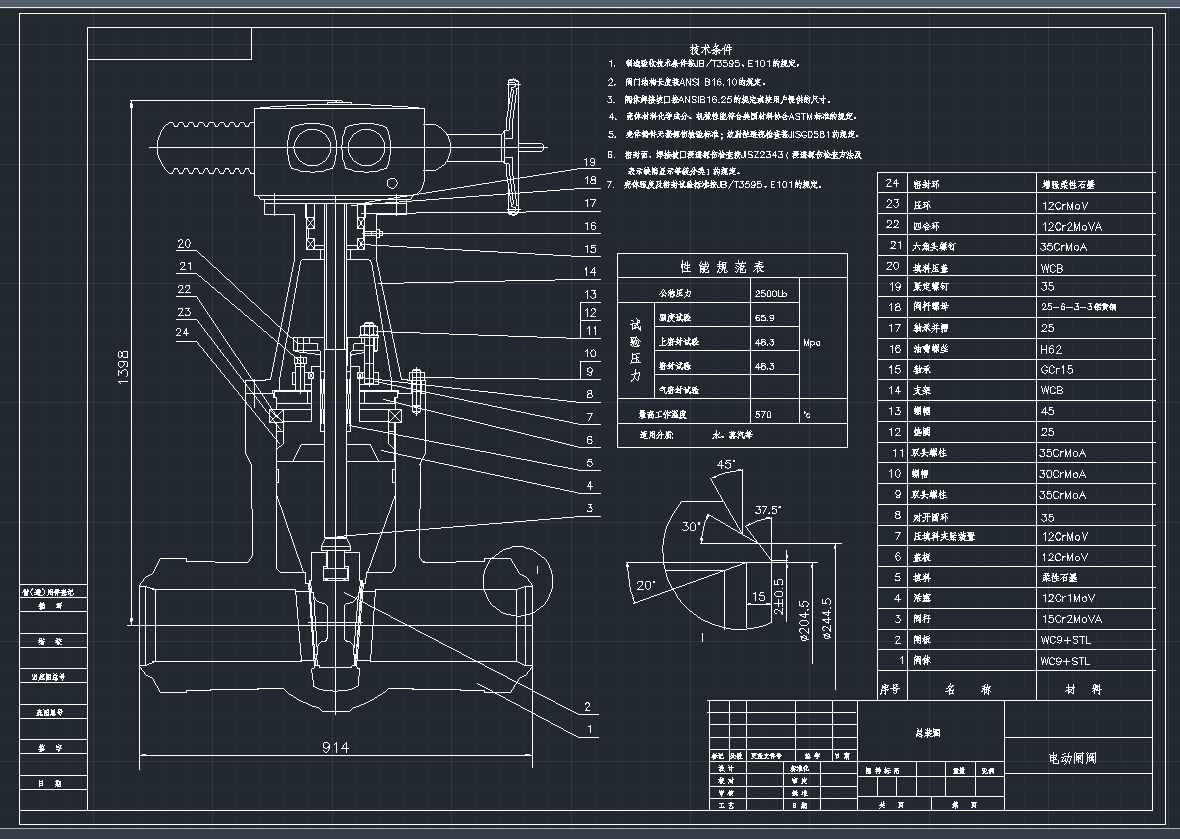This screenshot has width=1180, height=839.
Task: Click the 1398 height dimension text
Action: coord(124,368)
